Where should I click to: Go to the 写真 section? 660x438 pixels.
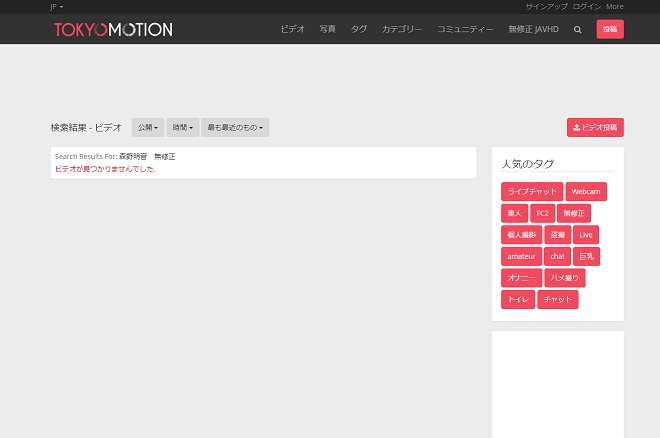pos(327,30)
